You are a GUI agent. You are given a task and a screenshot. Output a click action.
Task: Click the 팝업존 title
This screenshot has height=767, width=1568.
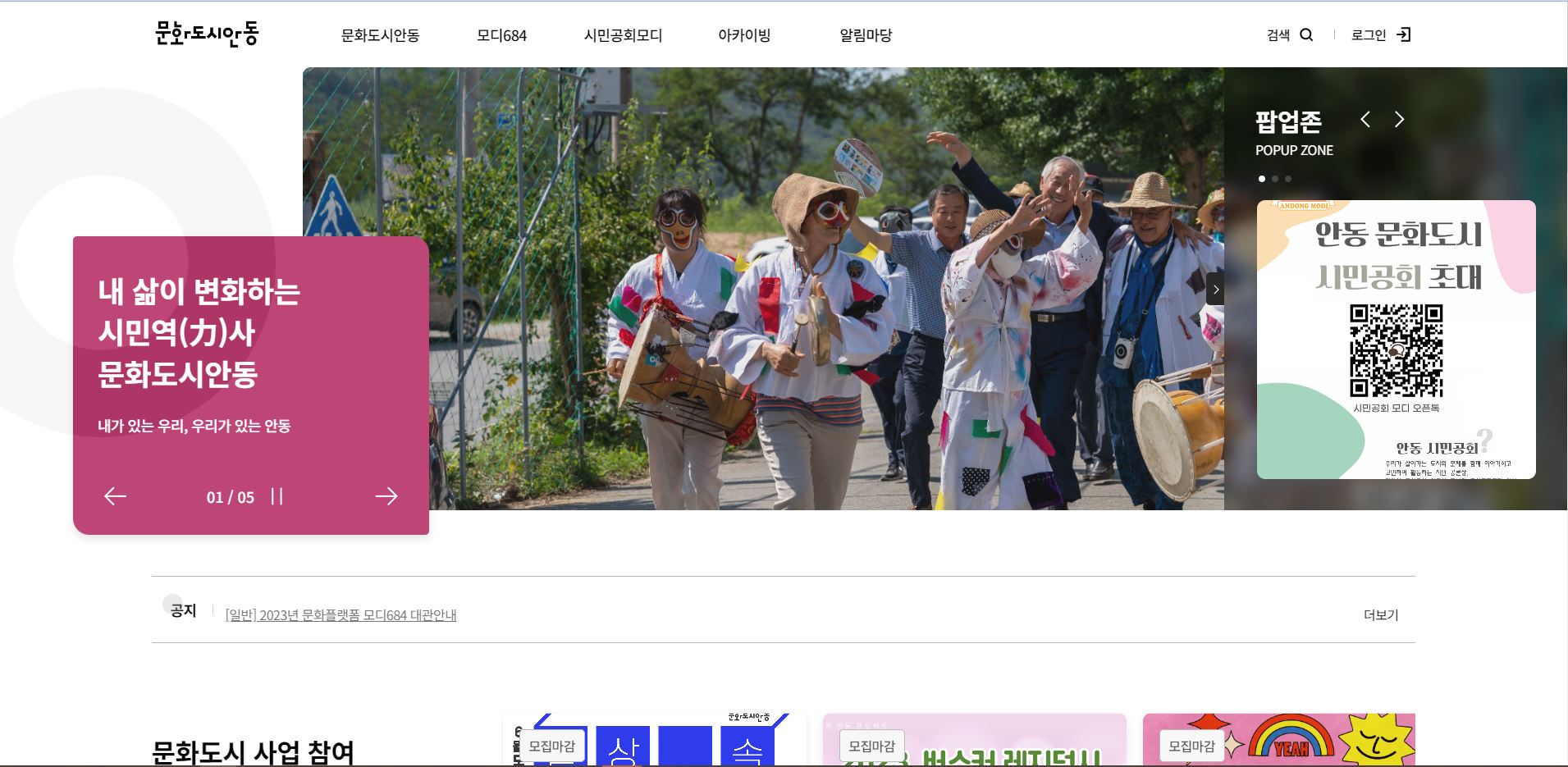(x=1288, y=122)
